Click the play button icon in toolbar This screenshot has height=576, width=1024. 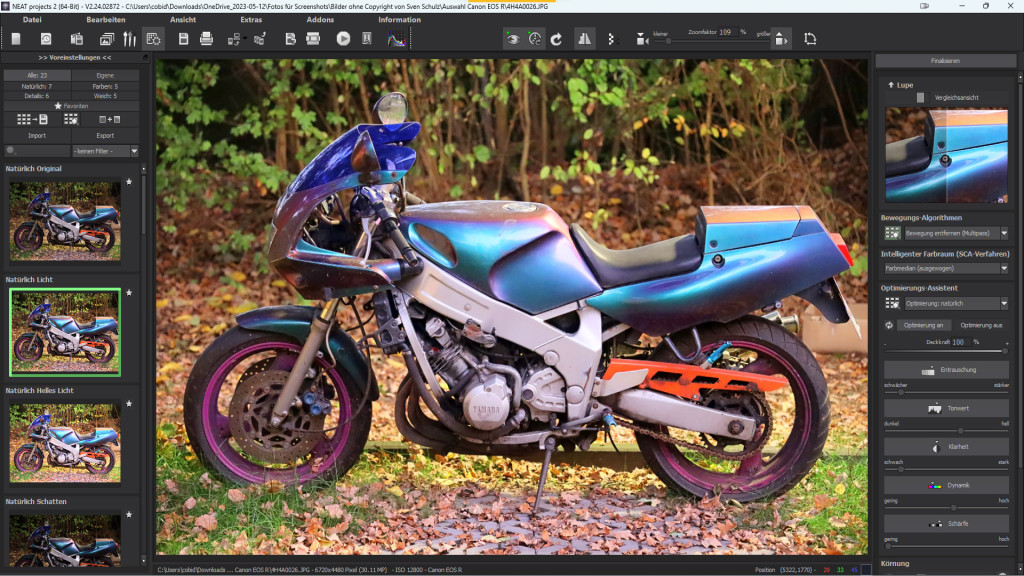point(343,39)
